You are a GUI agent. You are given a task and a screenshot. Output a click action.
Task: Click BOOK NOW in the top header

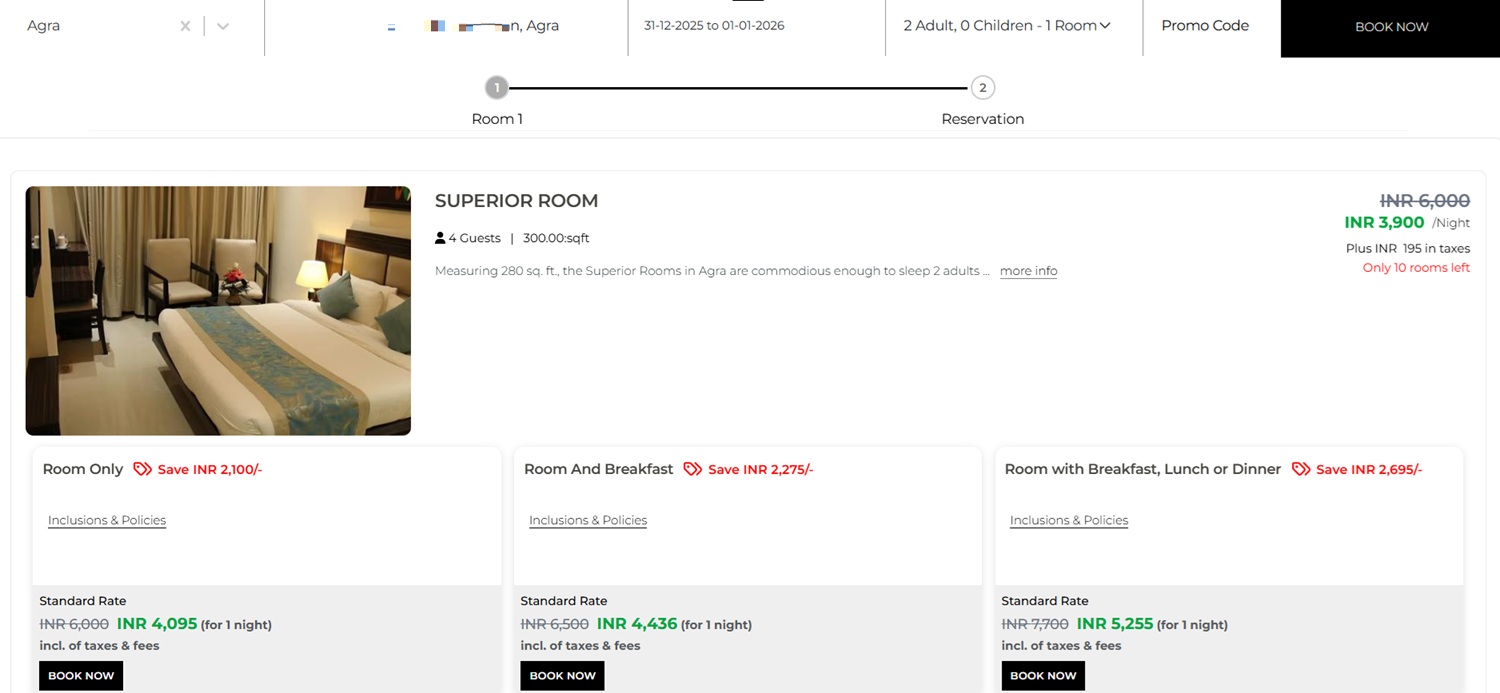(1391, 27)
